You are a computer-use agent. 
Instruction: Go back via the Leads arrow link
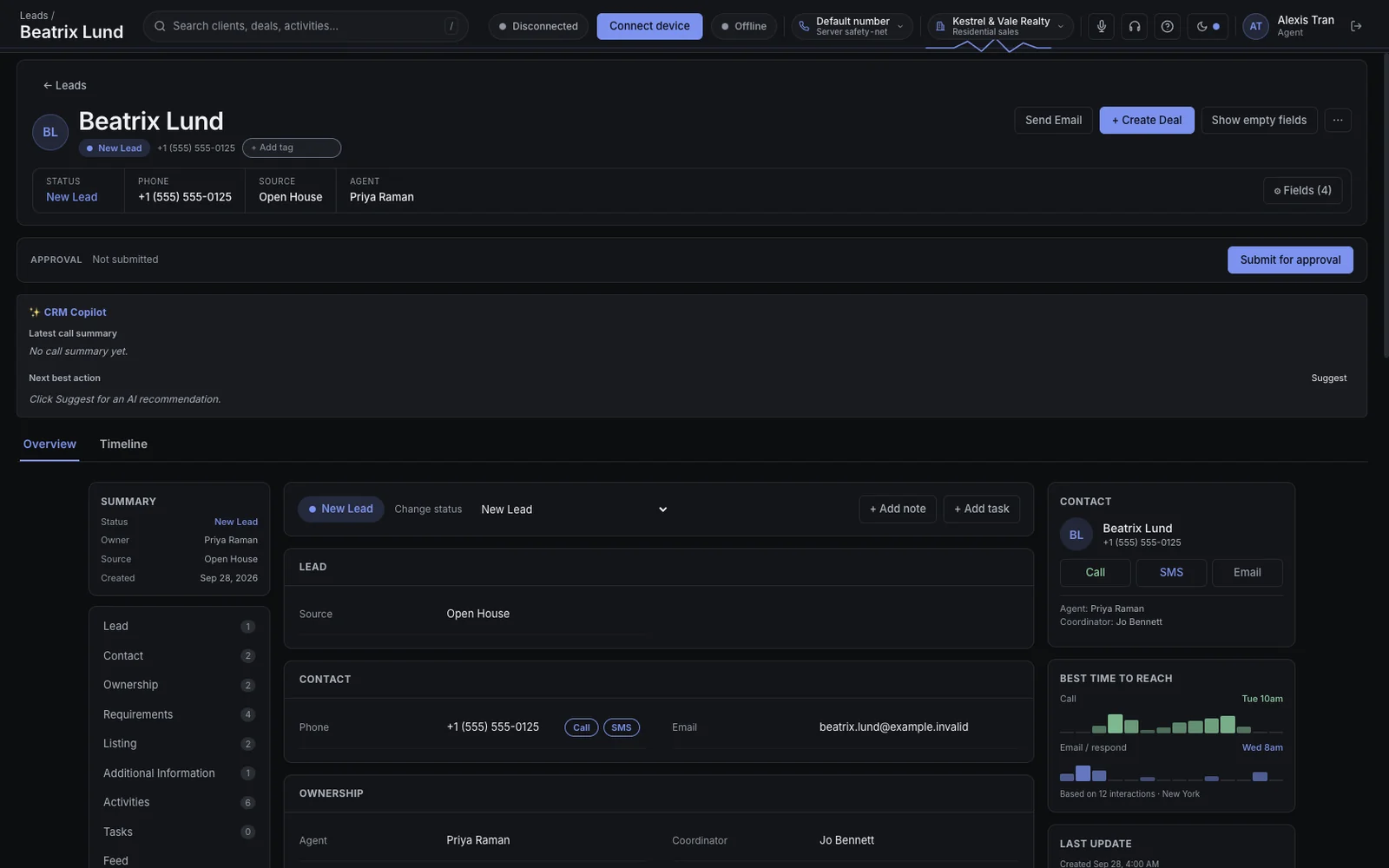click(64, 85)
